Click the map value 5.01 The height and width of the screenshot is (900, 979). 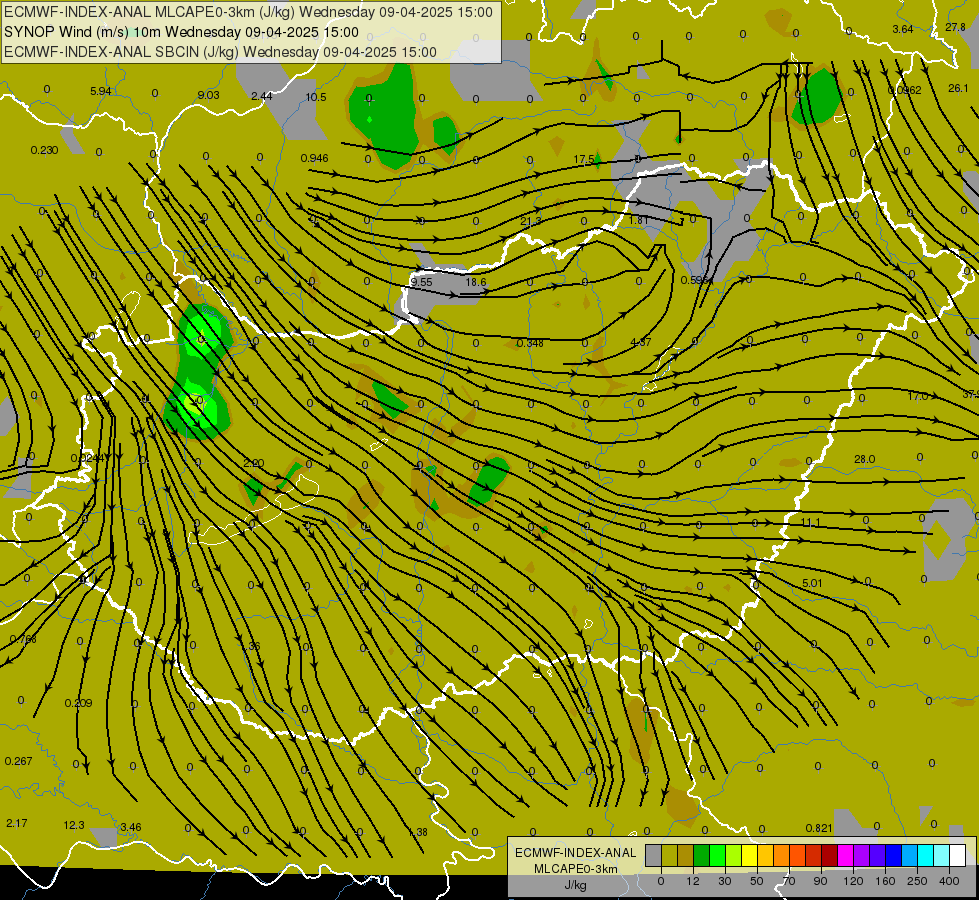coord(812,583)
